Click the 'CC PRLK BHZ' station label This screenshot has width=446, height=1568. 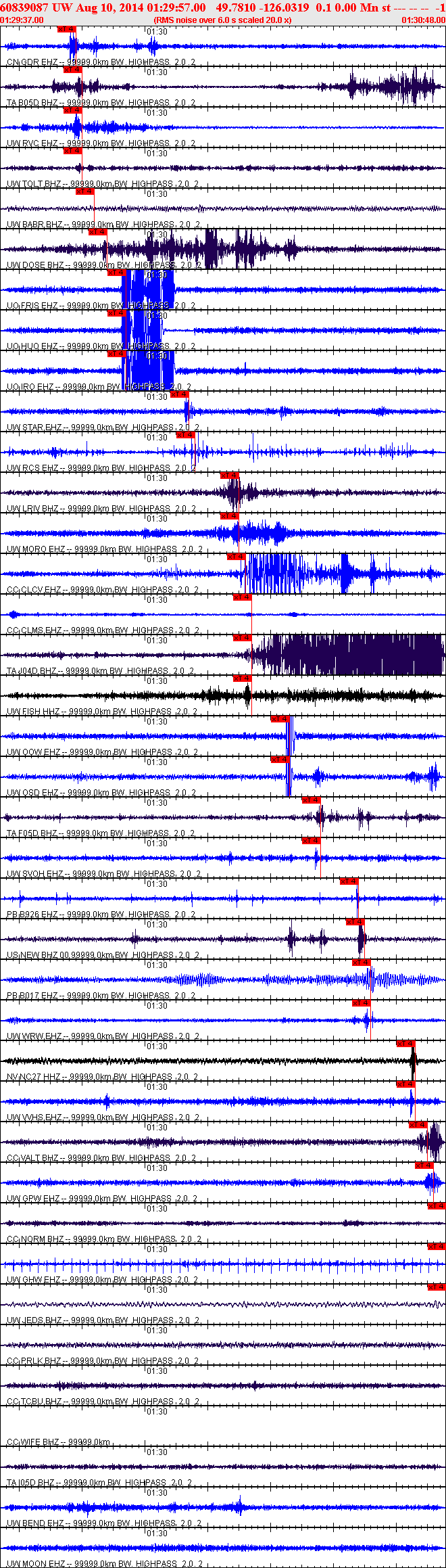pyautogui.click(x=34, y=1361)
